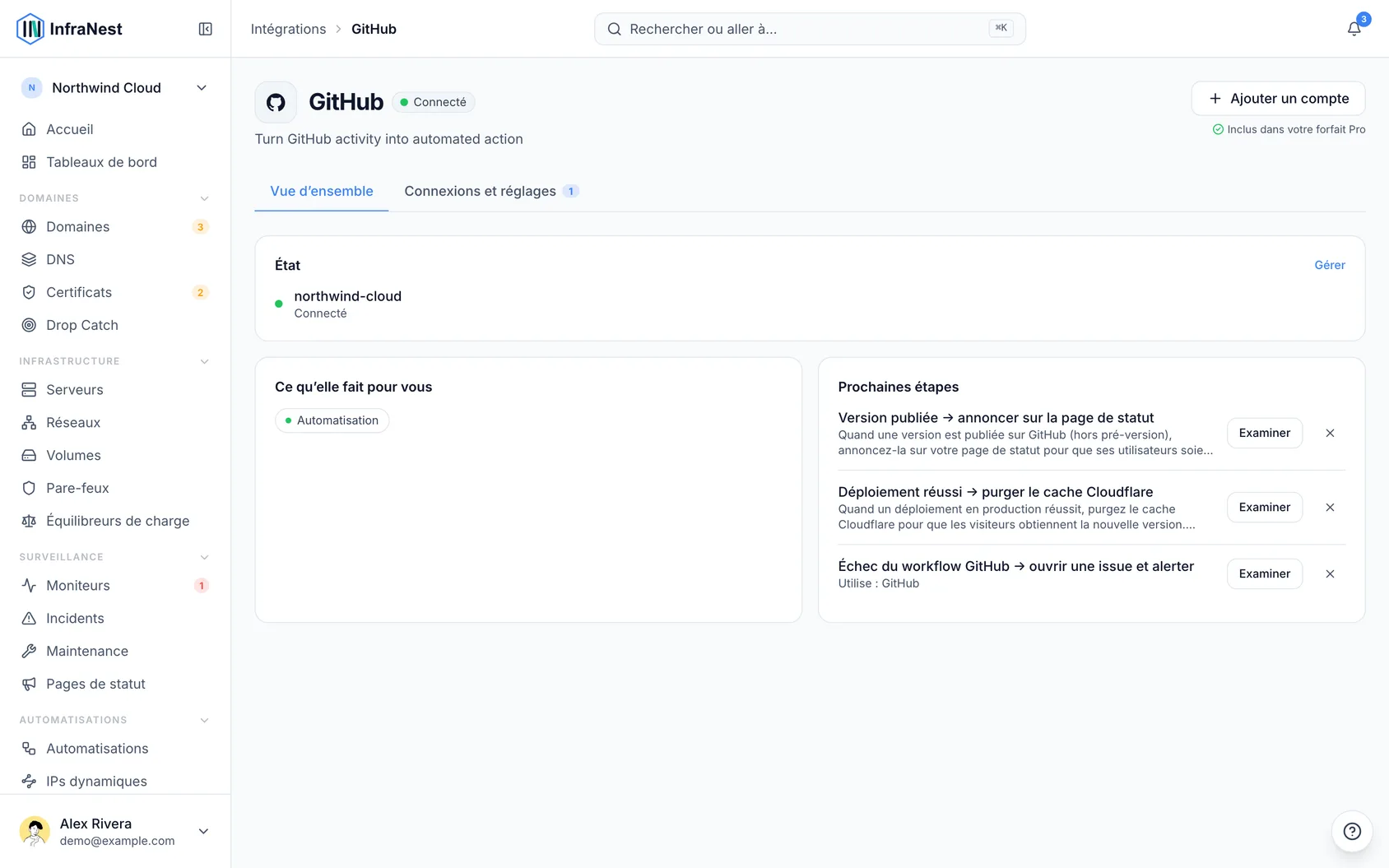Viewport: 1389px width, 868px height.
Task: Open DNS layers item
Action: pos(115,259)
